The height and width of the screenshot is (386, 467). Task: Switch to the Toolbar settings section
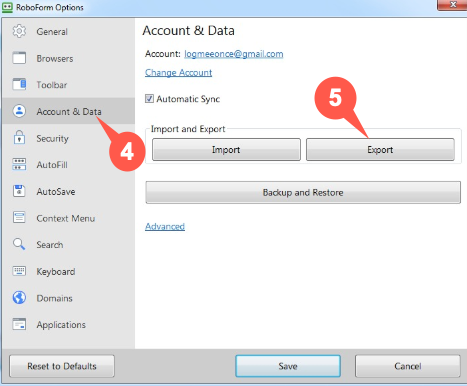[x=68, y=85]
